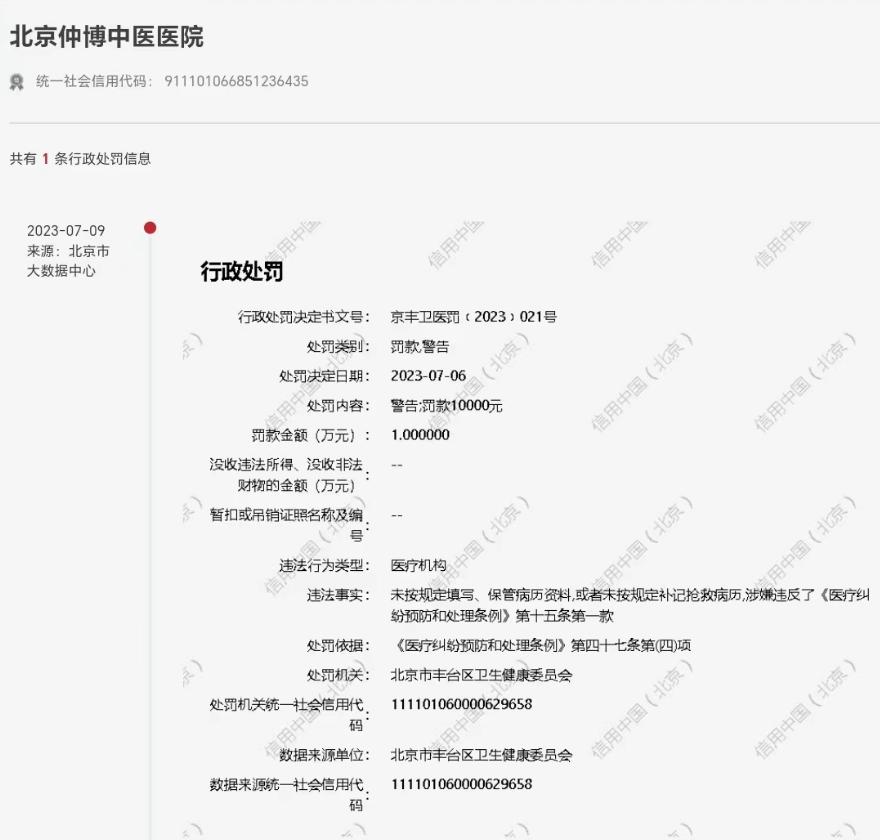
Task: Select authority credit code 111101060000629658
Action: click(464, 705)
